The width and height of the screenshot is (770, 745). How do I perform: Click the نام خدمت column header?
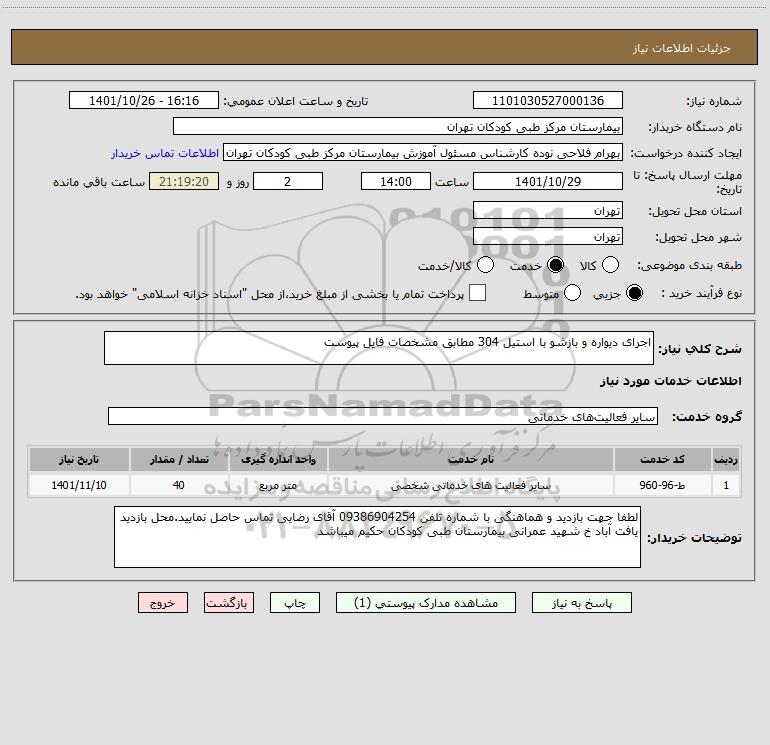(x=470, y=460)
